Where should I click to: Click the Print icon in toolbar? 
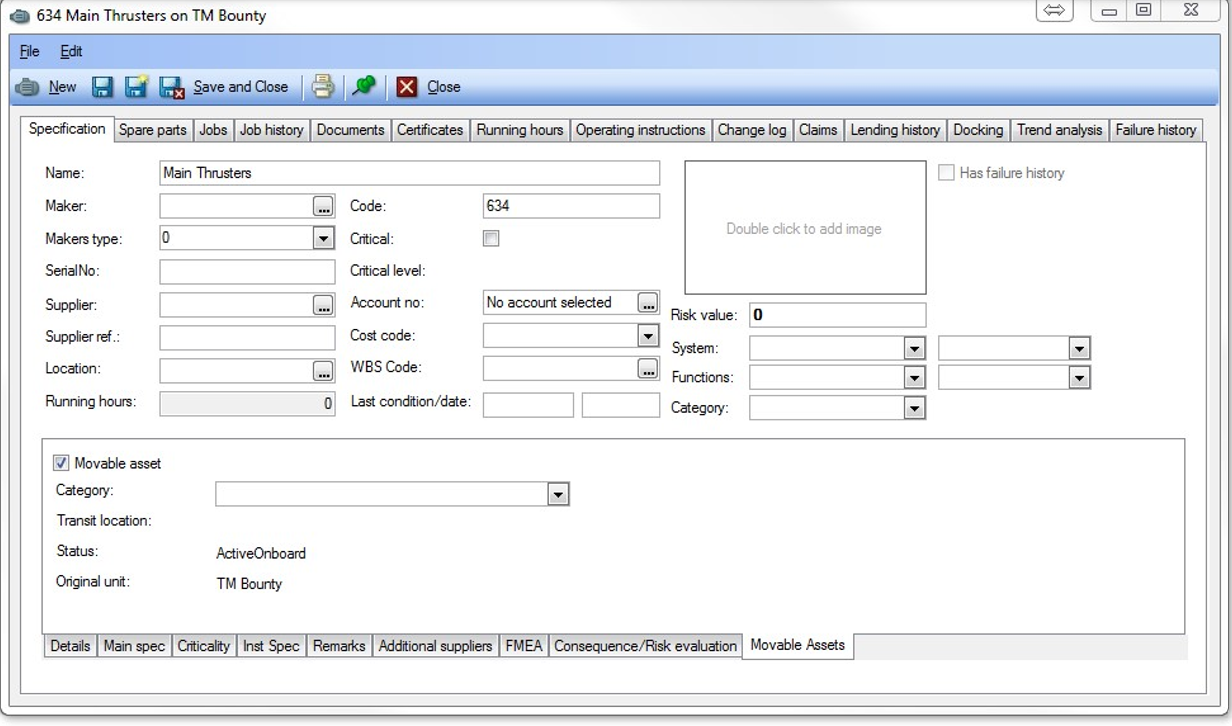point(322,87)
